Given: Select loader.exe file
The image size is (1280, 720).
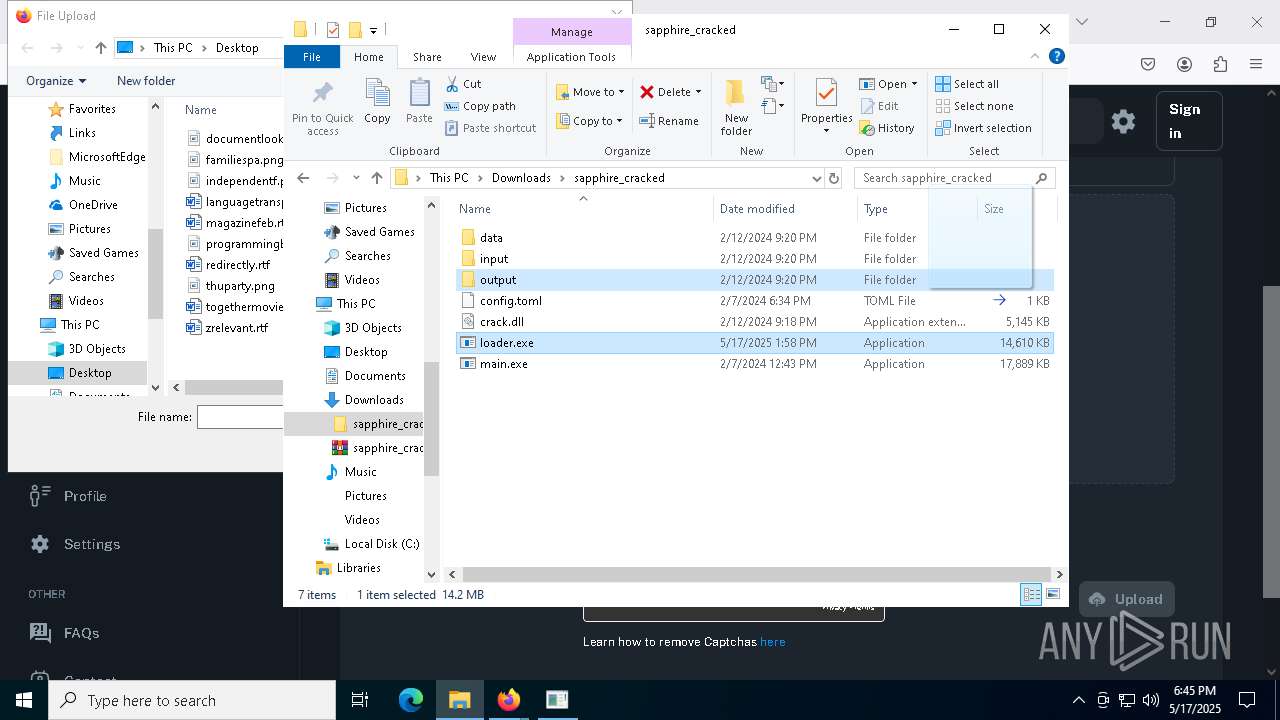Looking at the screenshot, I should click(x=755, y=343).
